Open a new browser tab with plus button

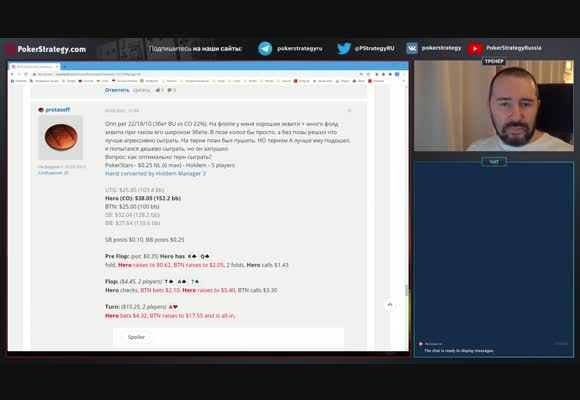coord(65,67)
